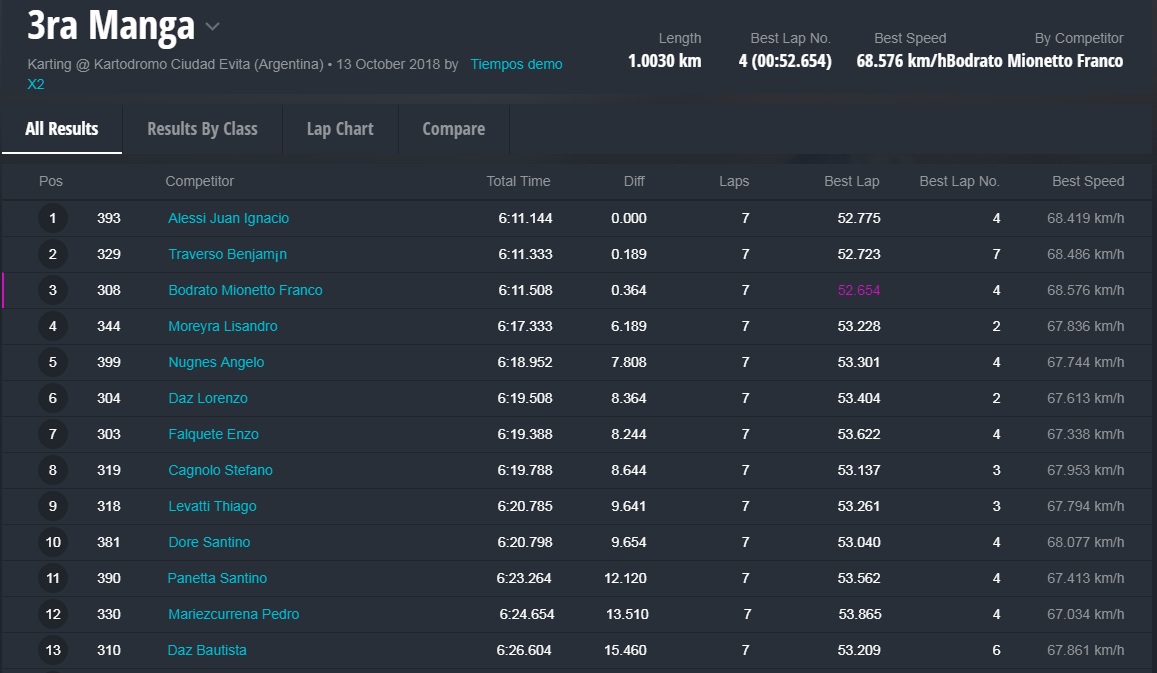This screenshot has height=673, width=1157.
Task: Switch to the All Results tab
Action: point(62,129)
